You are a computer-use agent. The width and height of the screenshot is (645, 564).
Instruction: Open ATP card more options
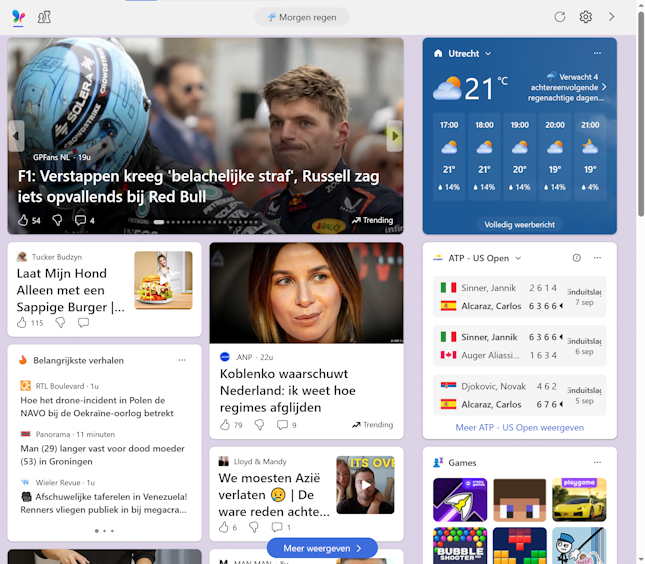click(597, 258)
